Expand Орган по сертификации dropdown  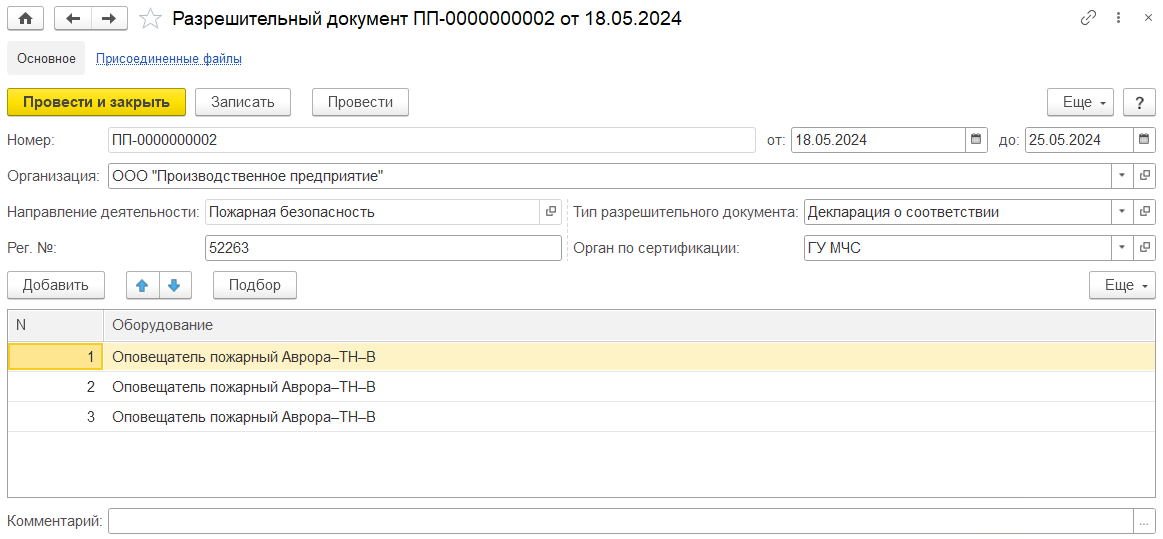click(x=1121, y=248)
